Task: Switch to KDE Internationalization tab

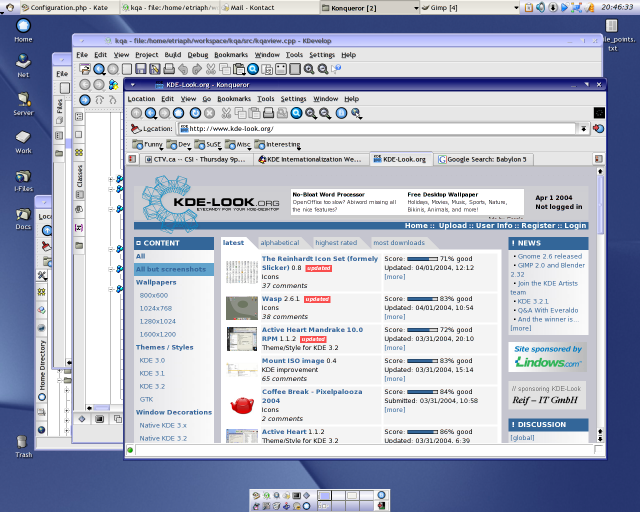Action: (311, 159)
